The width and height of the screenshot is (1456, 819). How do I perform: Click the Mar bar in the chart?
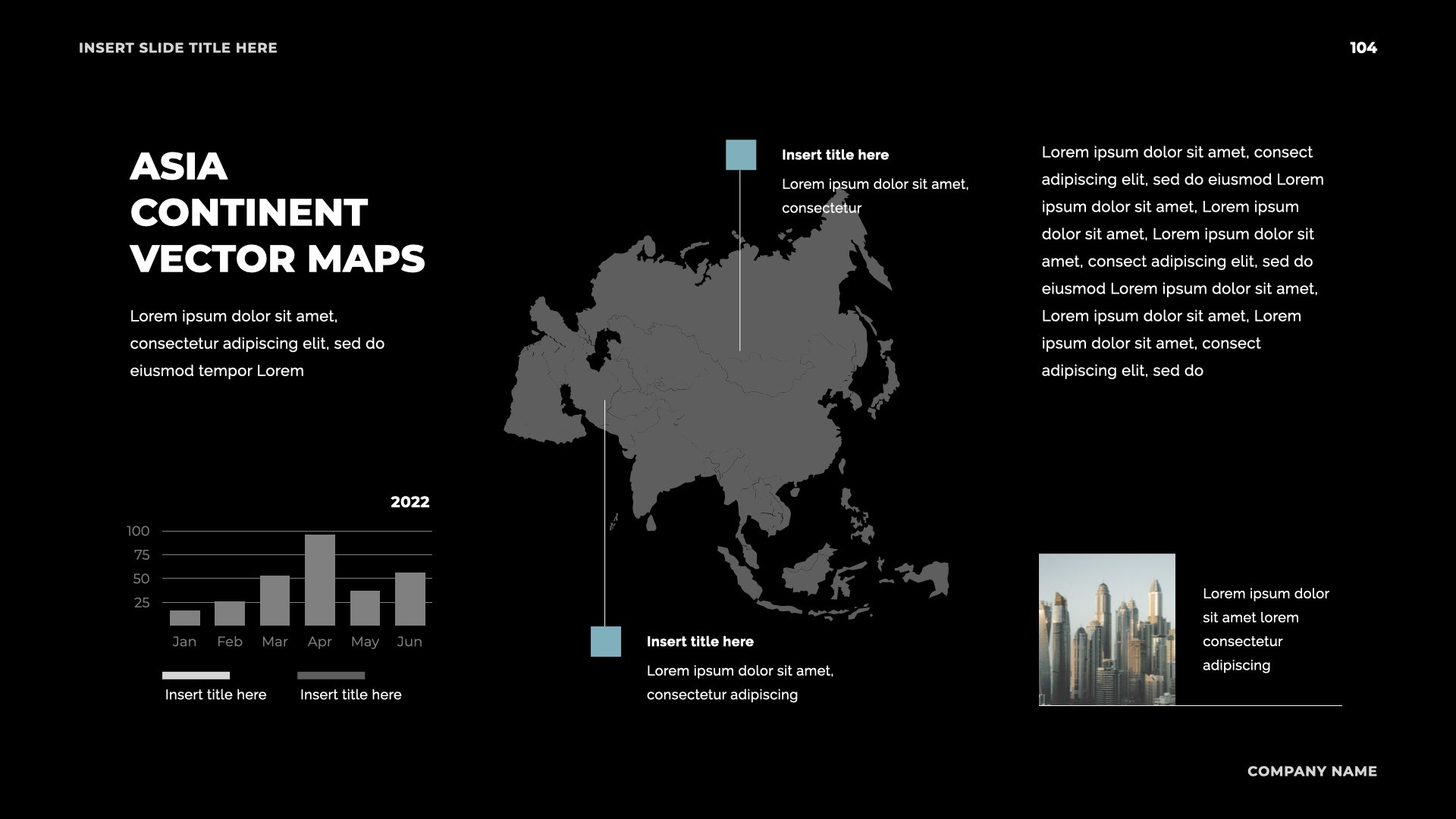[x=275, y=601]
